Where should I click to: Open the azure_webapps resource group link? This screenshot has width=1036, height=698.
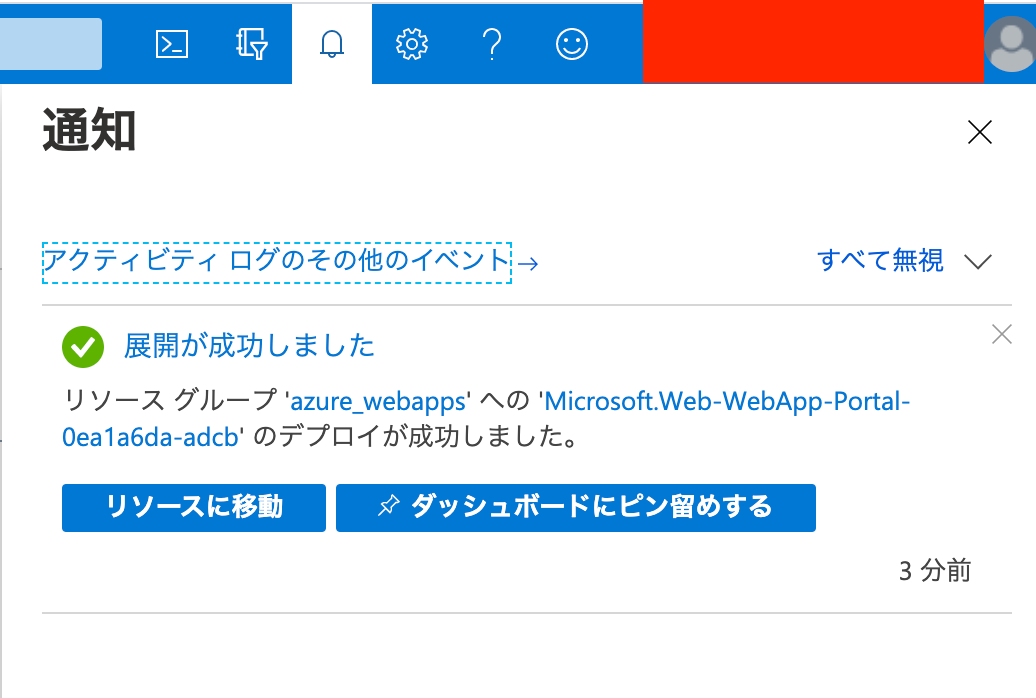[378, 402]
